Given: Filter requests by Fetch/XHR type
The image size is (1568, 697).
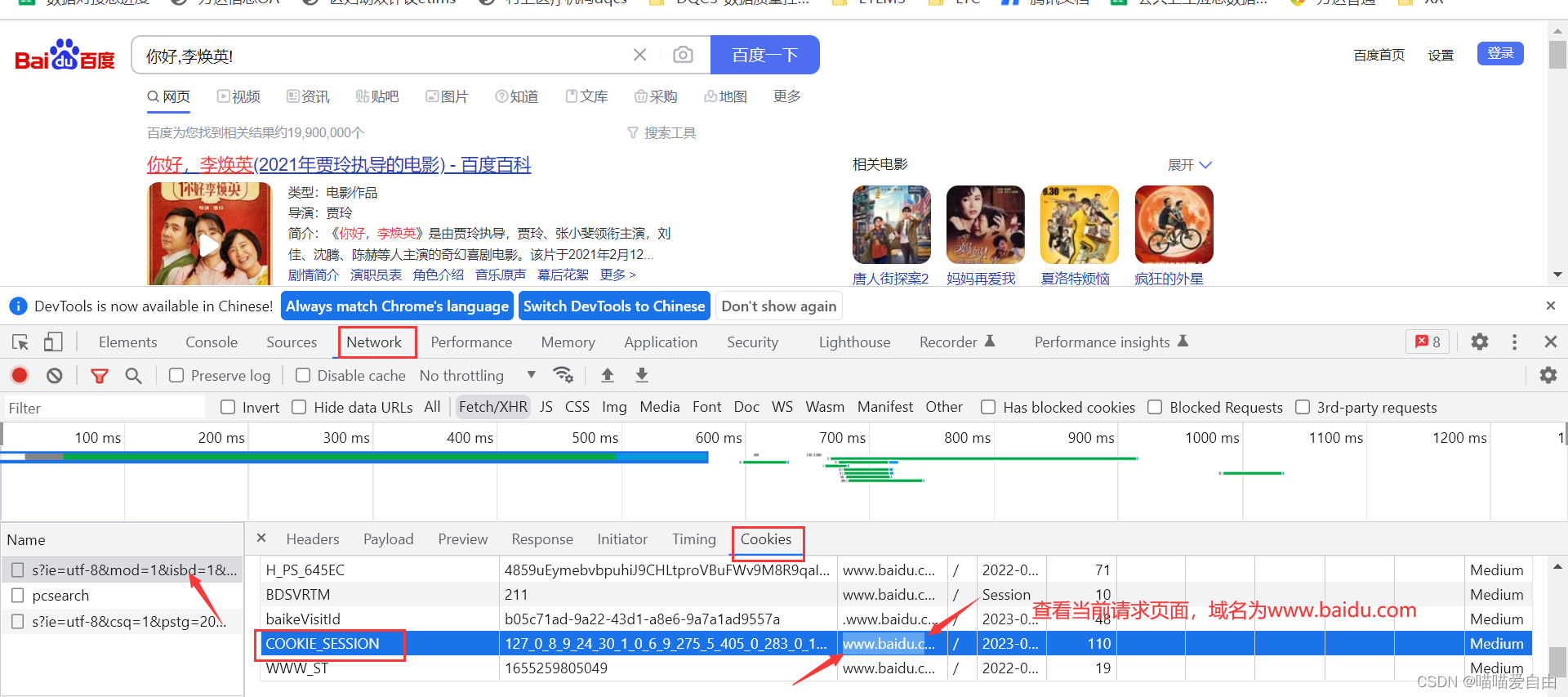Looking at the screenshot, I should [x=493, y=407].
